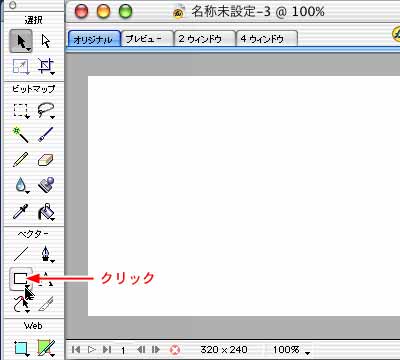Screen dimensions: 400x360
Task: Choose the Crop tool
Action: tap(46, 66)
